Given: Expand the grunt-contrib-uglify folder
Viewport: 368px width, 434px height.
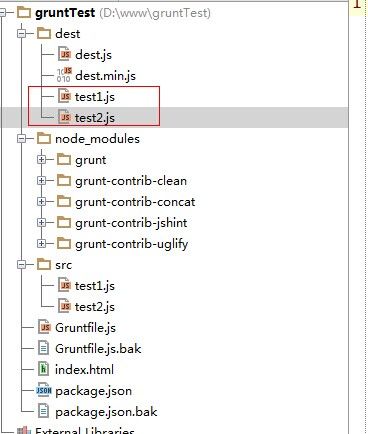Looking at the screenshot, I should [x=41, y=244].
